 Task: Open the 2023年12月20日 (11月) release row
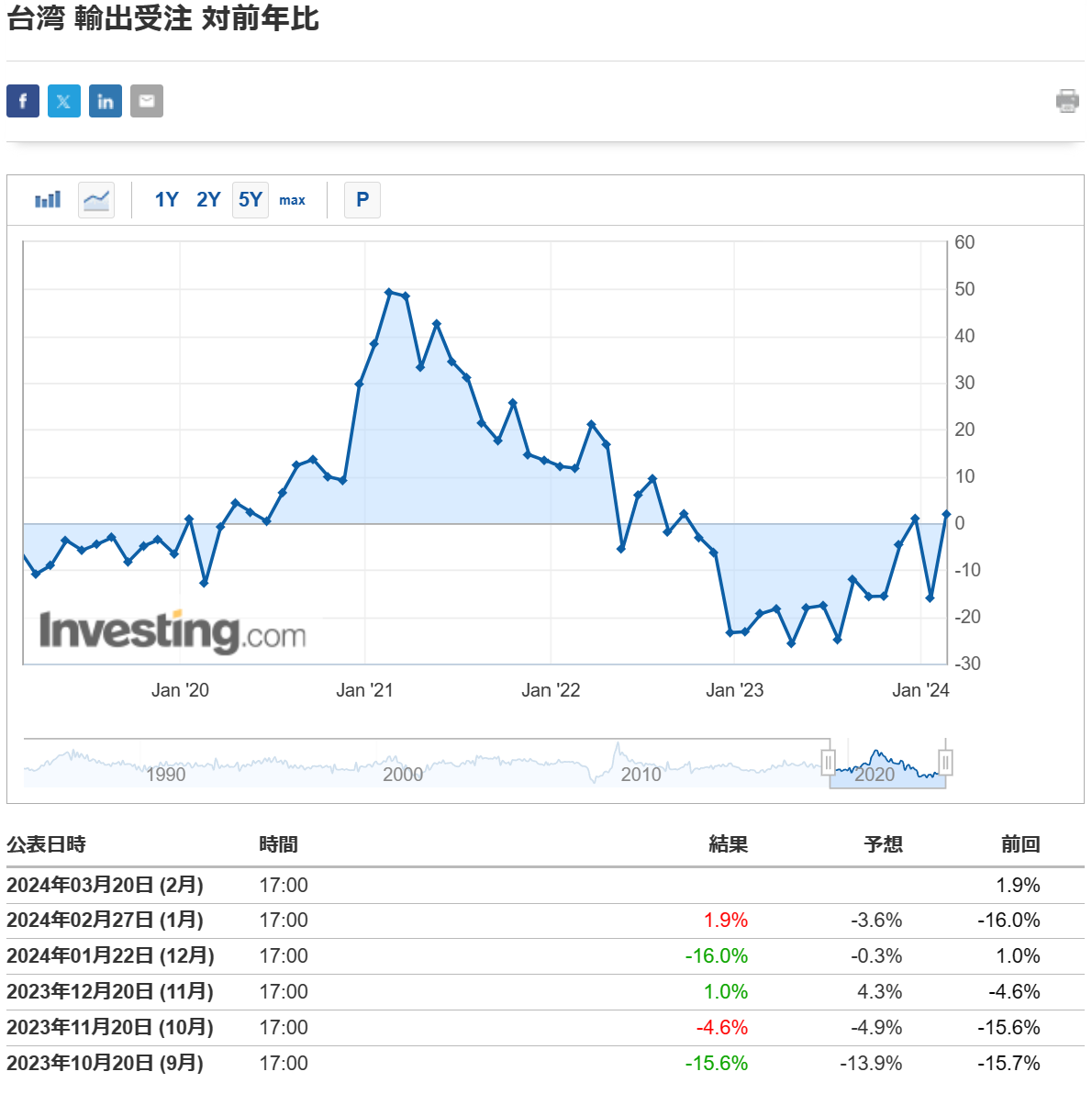click(x=109, y=992)
